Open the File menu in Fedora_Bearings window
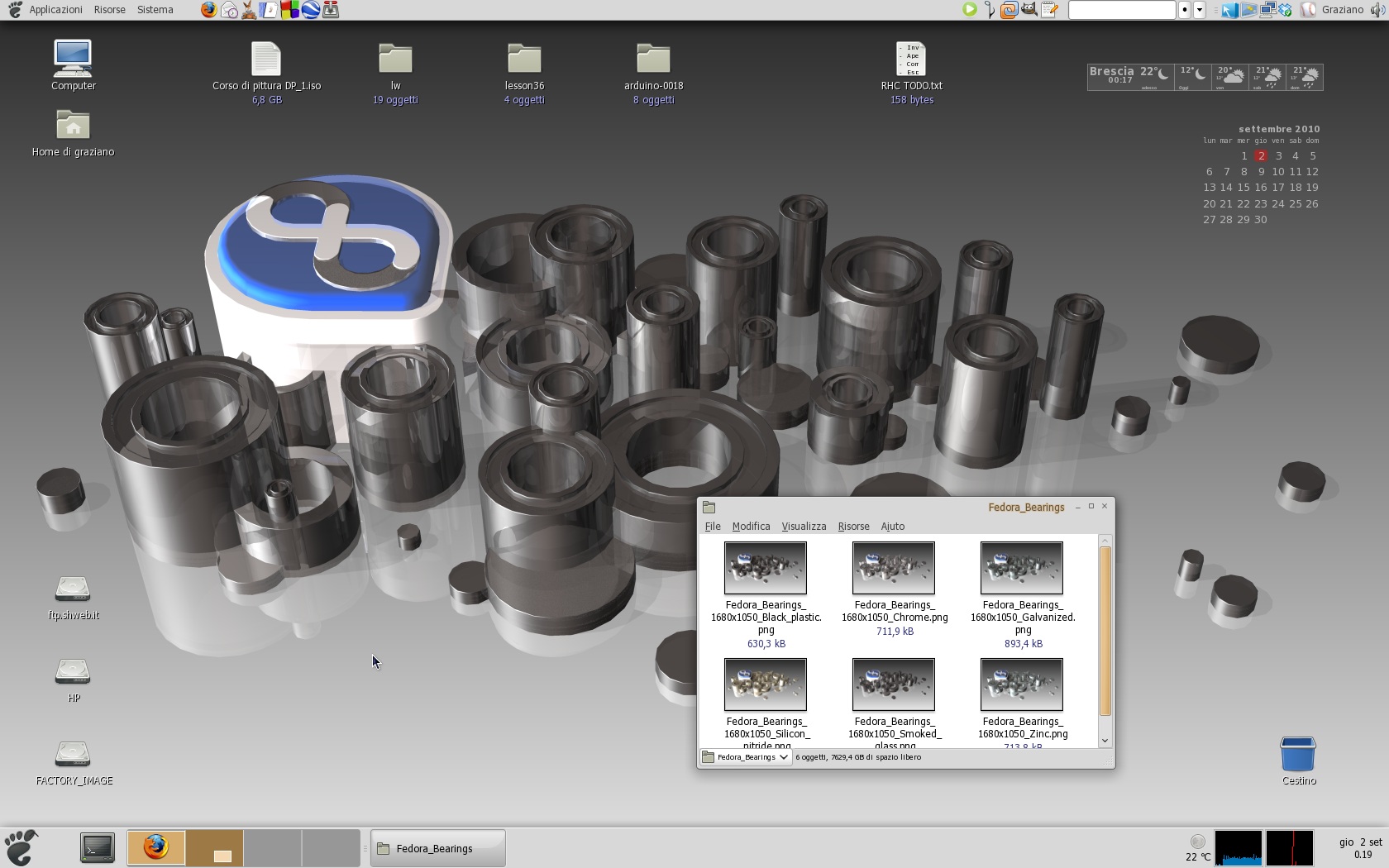This screenshot has width=1389, height=868. point(713,527)
